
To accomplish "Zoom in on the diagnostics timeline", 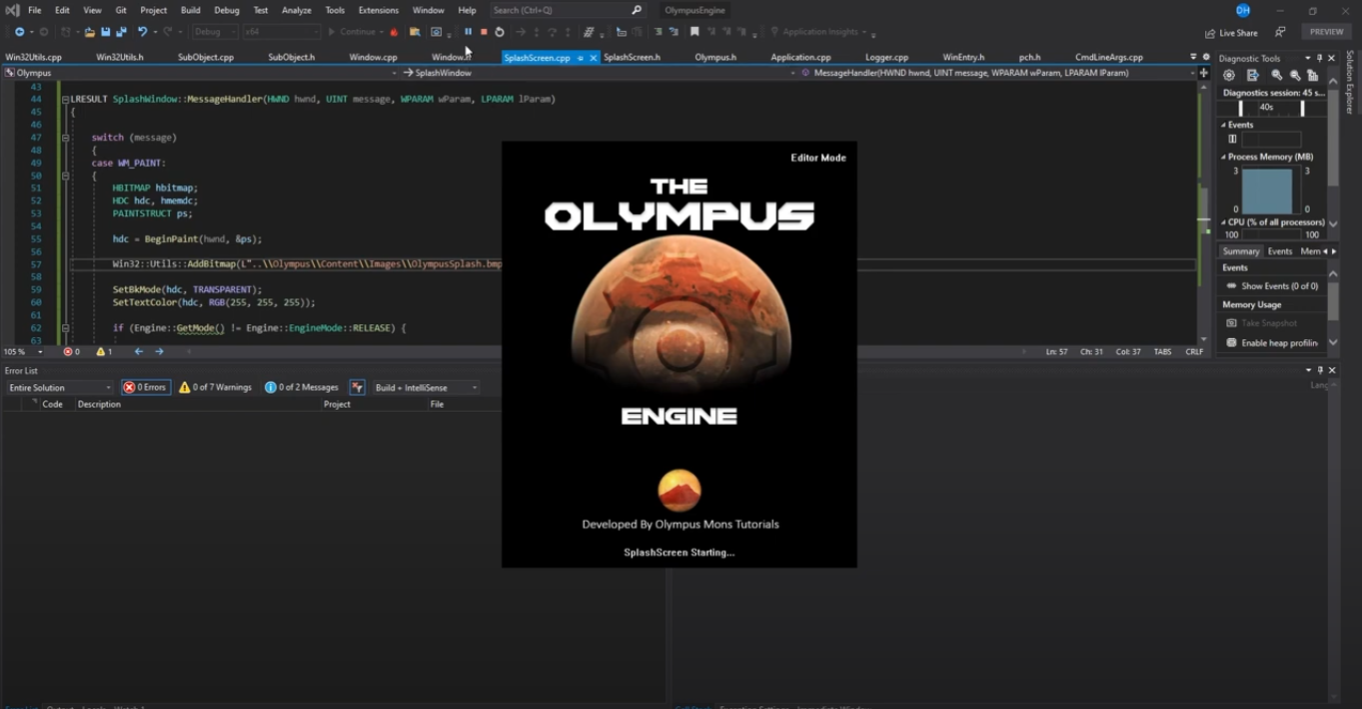I will pyautogui.click(x=1276, y=75).
